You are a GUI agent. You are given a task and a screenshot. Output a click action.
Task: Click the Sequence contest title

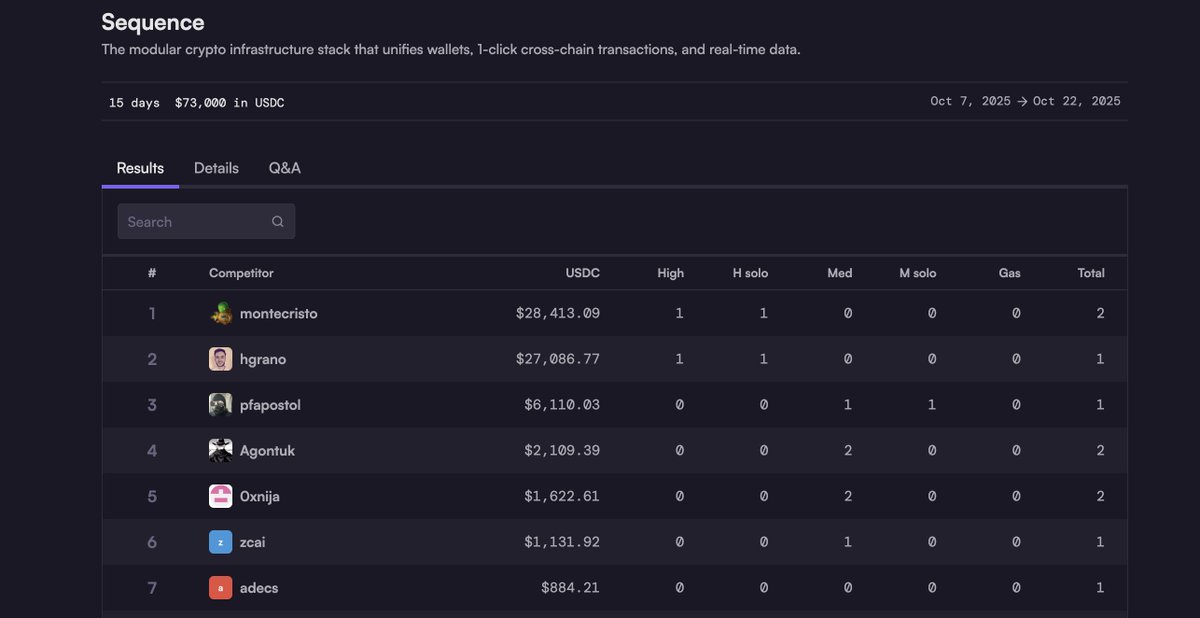[x=153, y=22]
